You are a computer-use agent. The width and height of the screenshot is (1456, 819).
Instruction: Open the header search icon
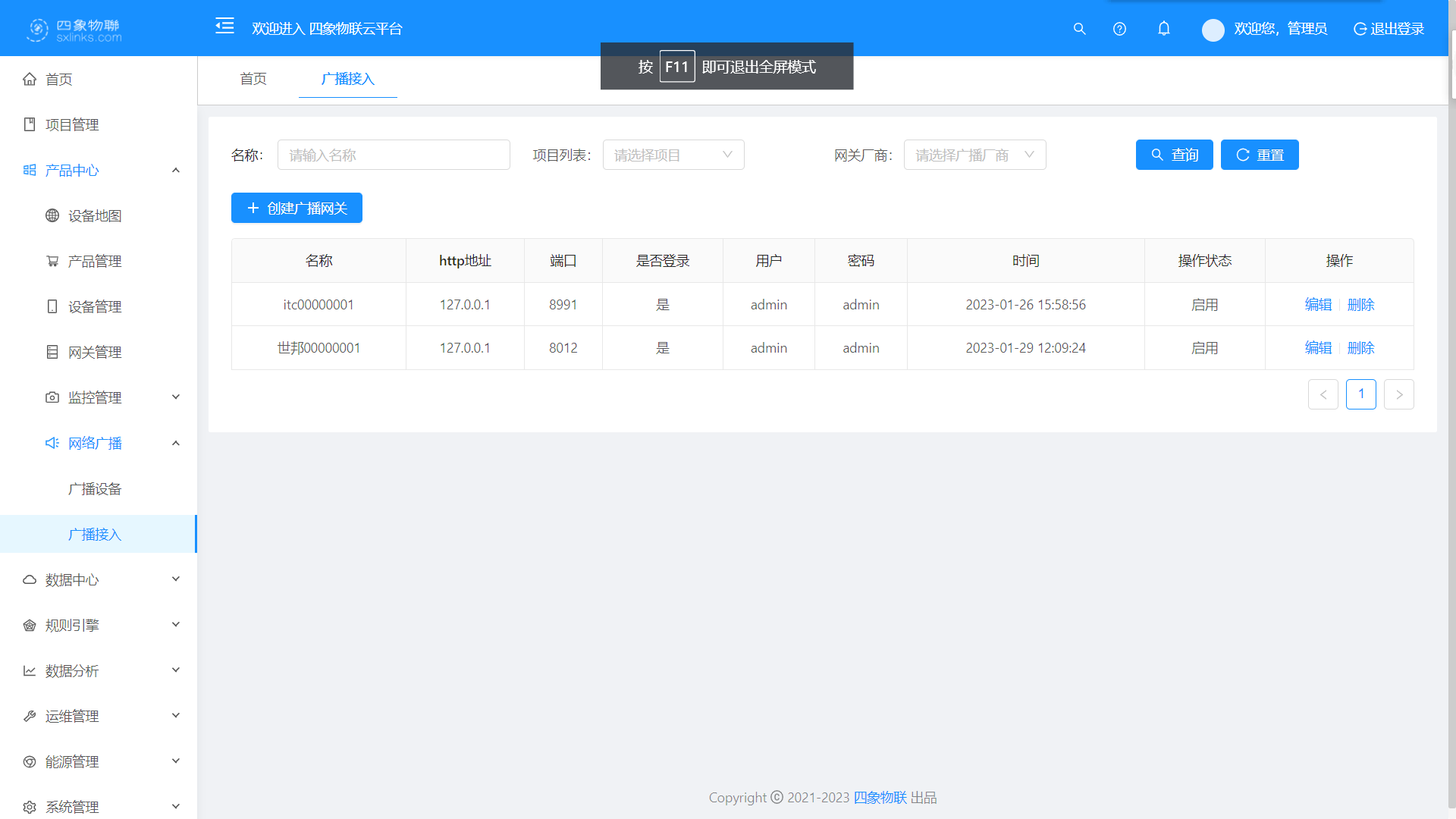[x=1080, y=29]
